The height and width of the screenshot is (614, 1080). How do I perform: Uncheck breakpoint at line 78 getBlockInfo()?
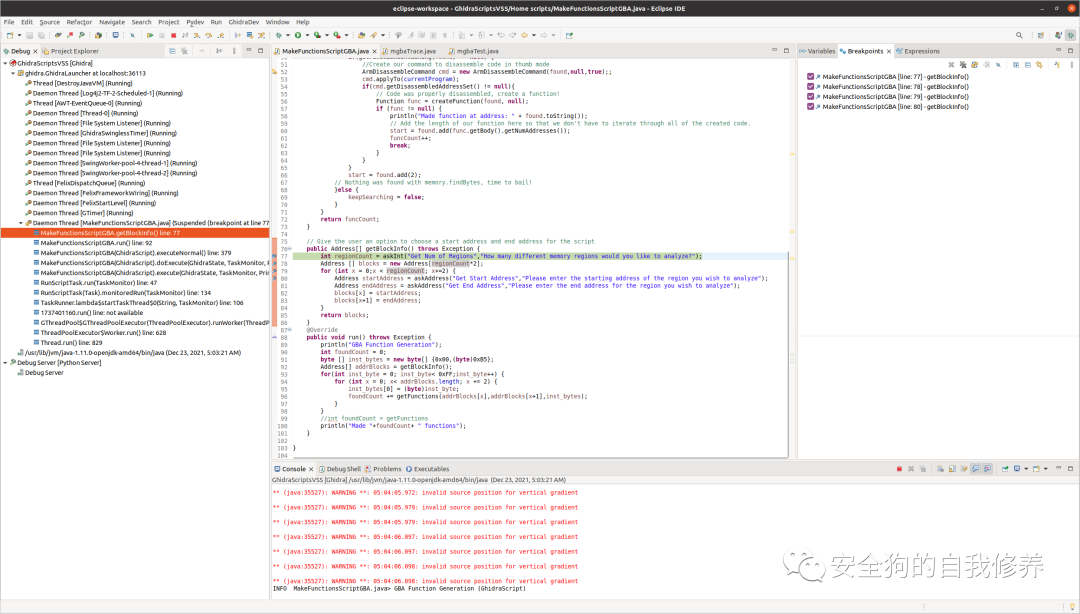[810, 87]
